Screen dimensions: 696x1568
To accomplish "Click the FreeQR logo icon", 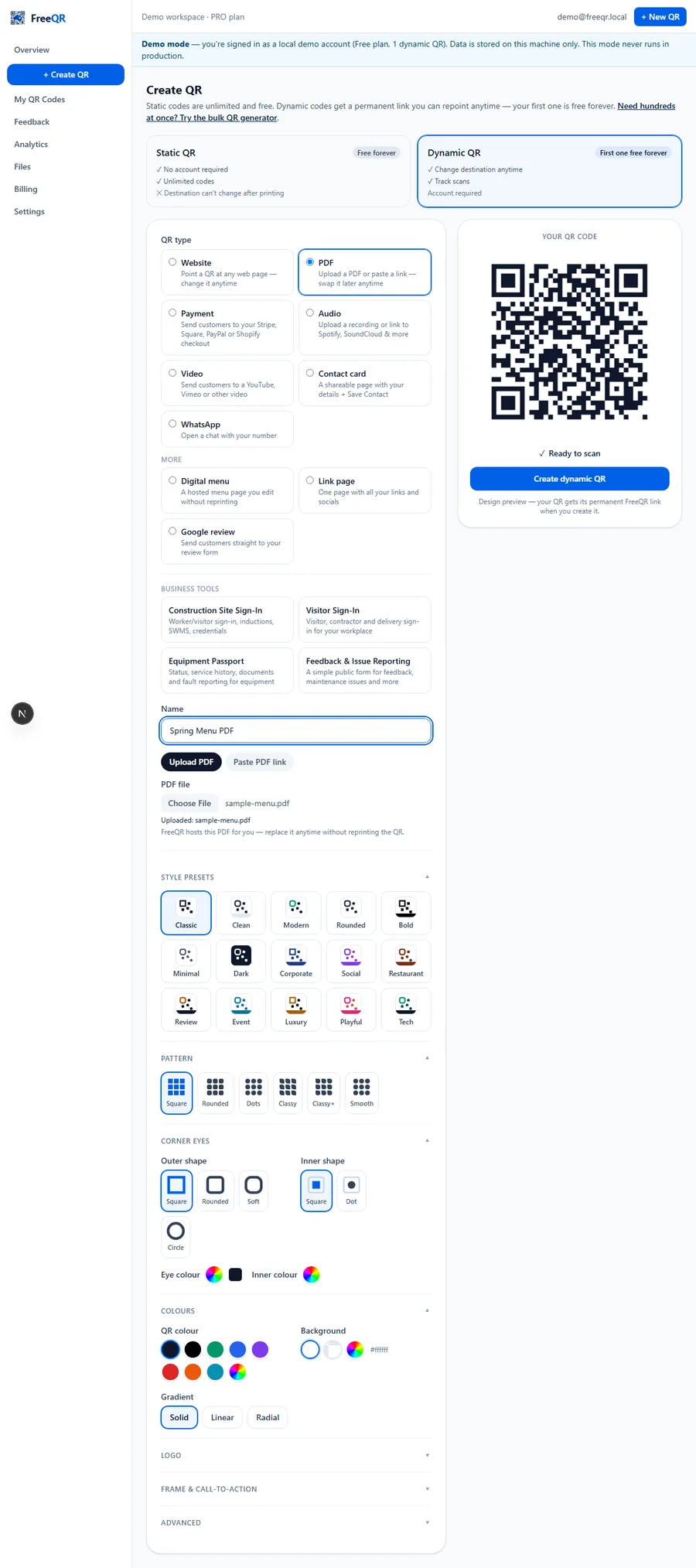I will pyautogui.click(x=17, y=18).
